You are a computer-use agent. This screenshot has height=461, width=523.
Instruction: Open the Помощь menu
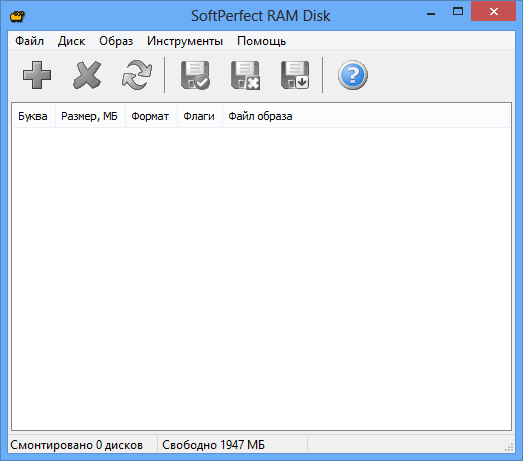[x=262, y=41]
